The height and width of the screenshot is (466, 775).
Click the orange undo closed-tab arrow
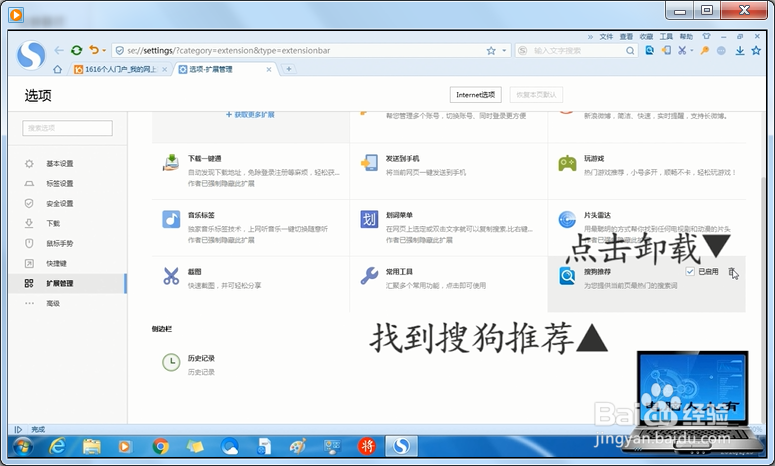pyautogui.click(x=93, y=49)
